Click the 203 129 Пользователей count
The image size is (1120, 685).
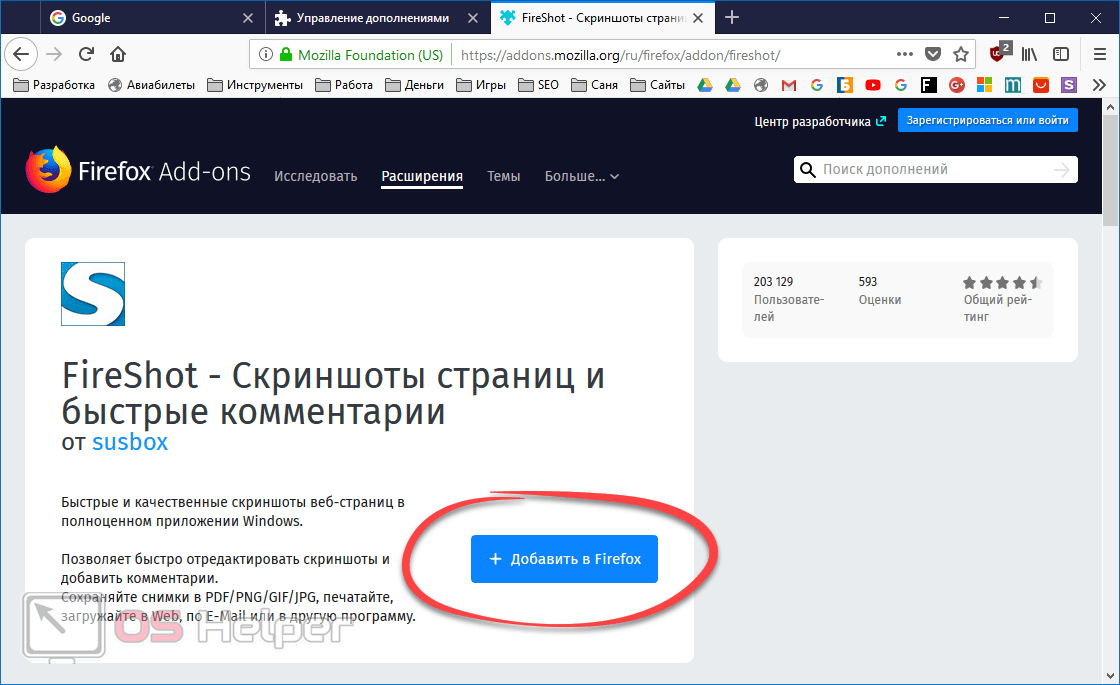(789, 299)
